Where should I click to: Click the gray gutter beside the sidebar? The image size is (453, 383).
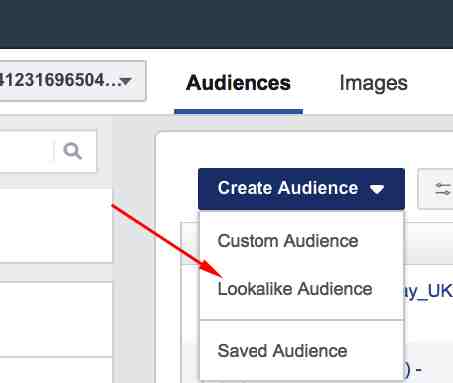pyautogui.click(x=134, y=250)
